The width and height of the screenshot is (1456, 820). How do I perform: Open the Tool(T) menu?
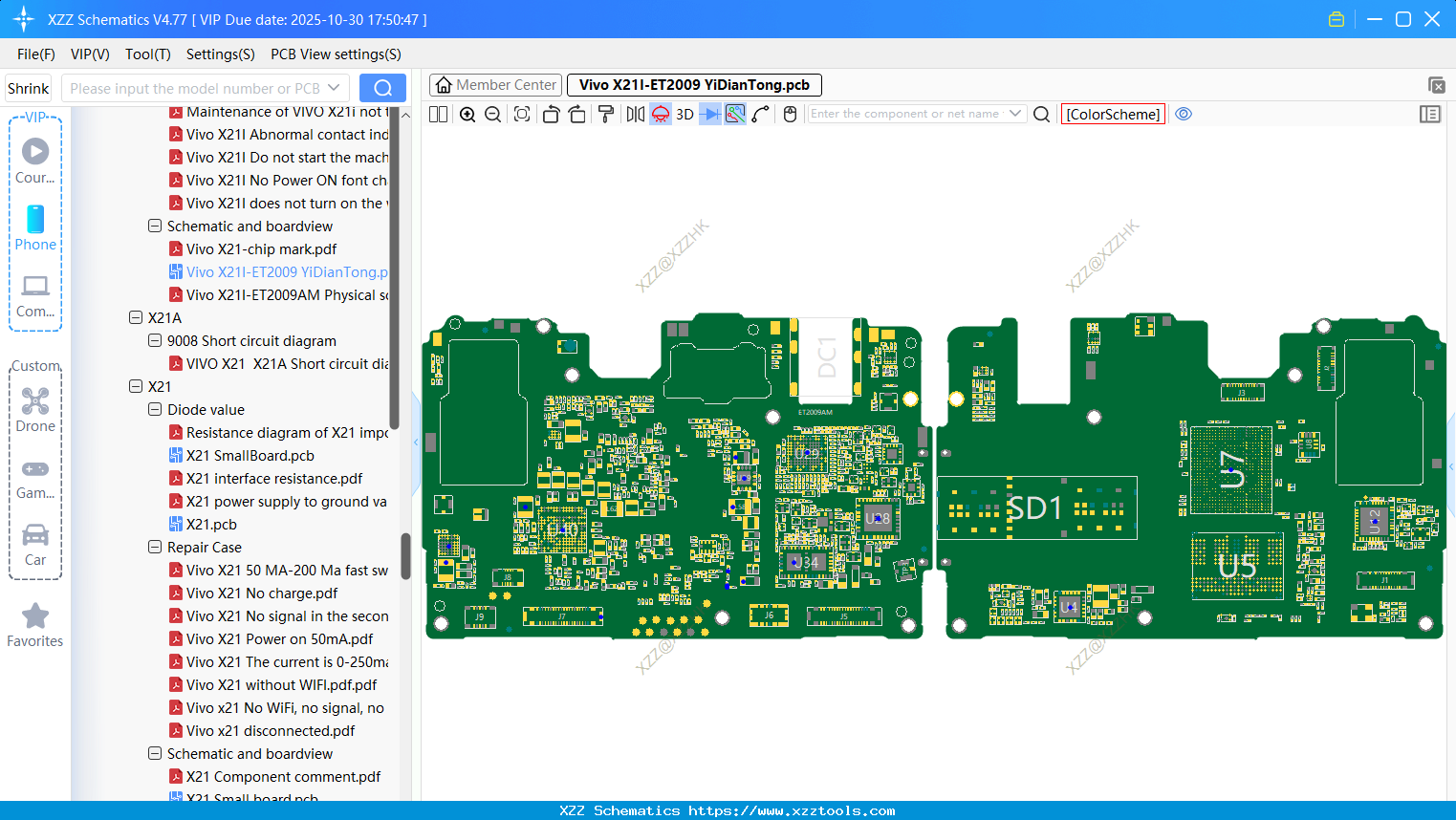point(147,54)
